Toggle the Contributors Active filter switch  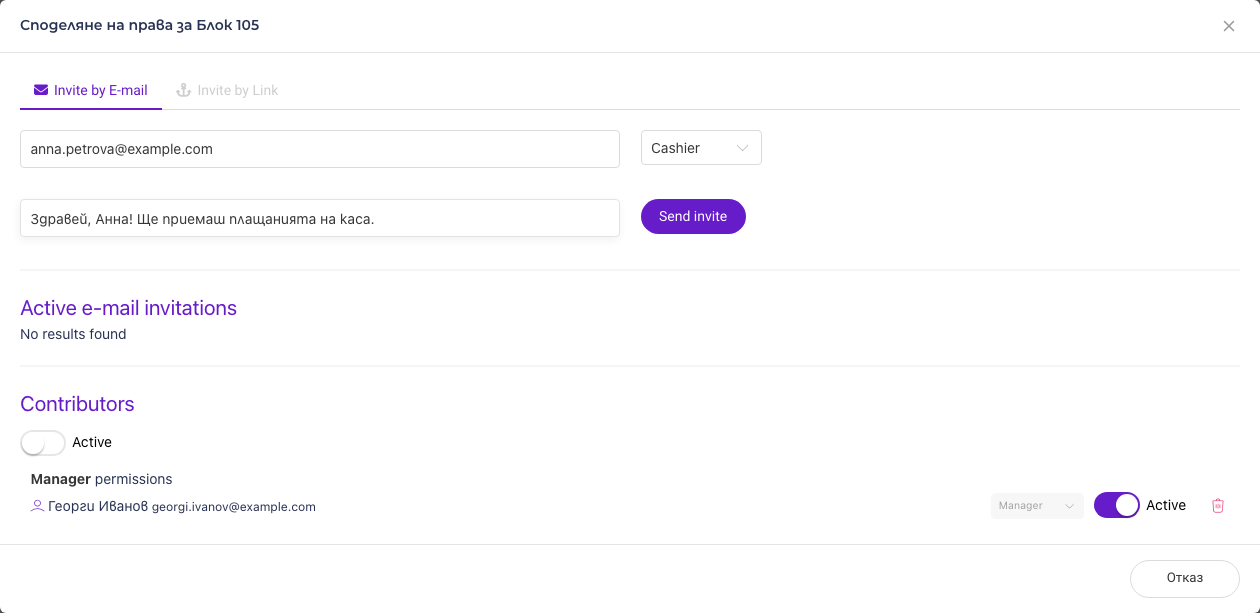[x=43, y=442]
